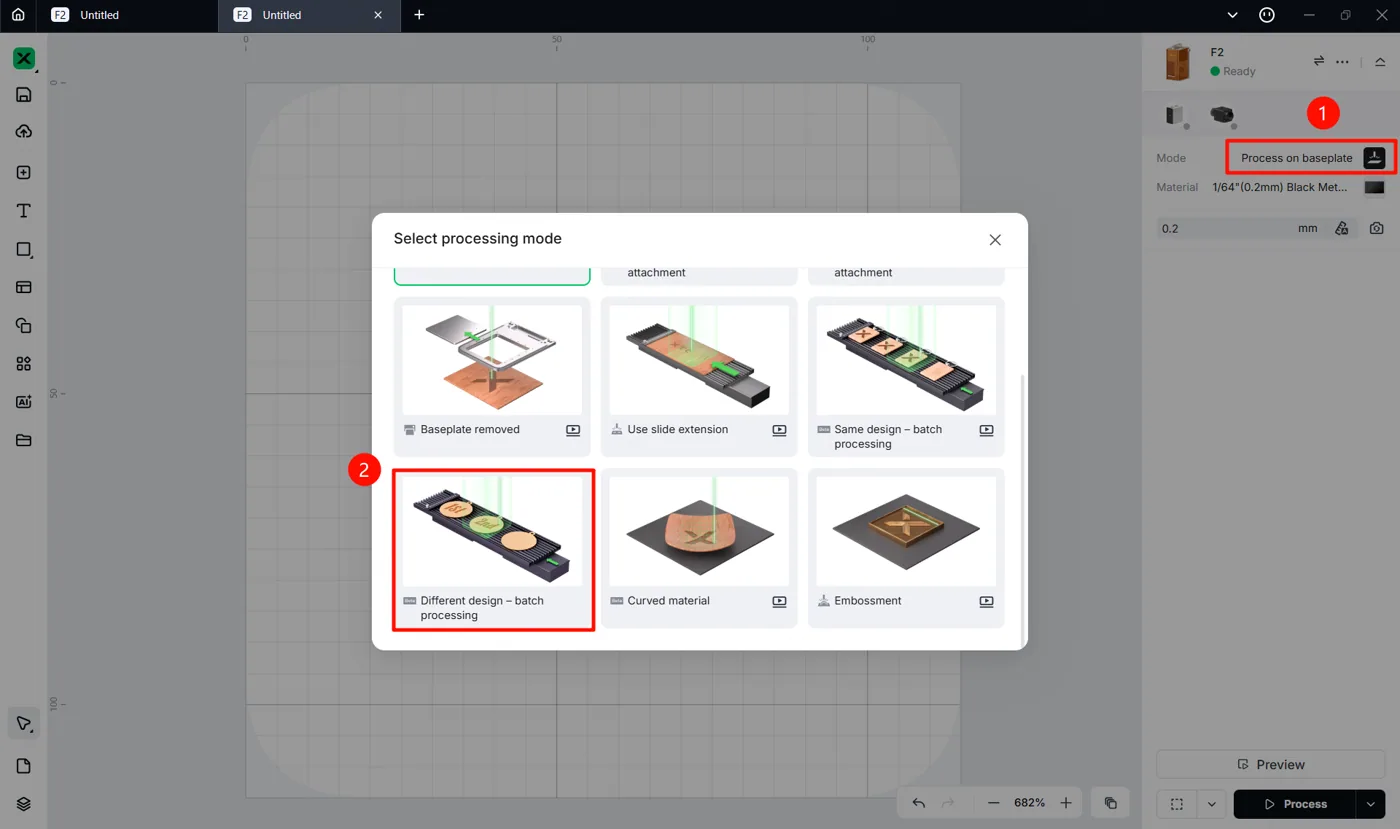1400x829 pixels.
Task: Open the device more options ellipsis
Action: (x=1342, y=62)
